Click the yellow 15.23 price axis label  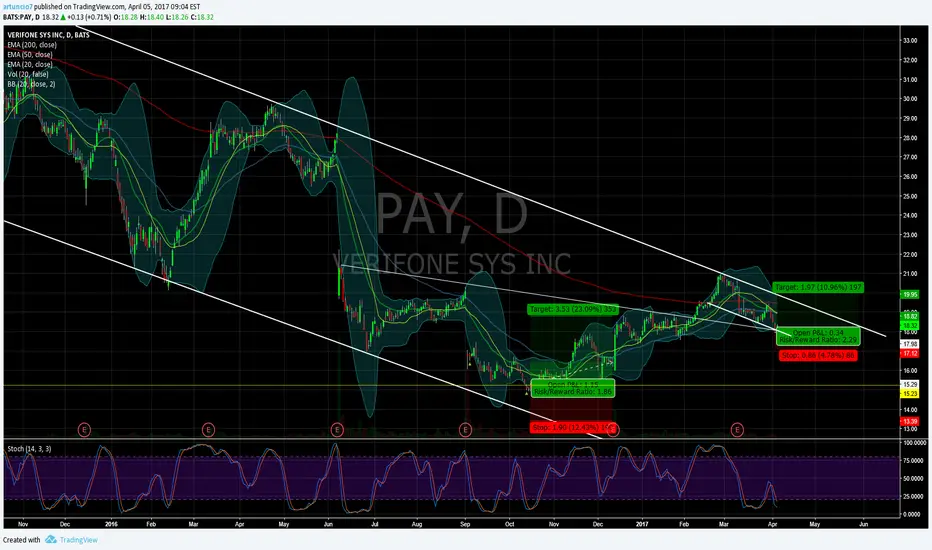coord(910,394)
